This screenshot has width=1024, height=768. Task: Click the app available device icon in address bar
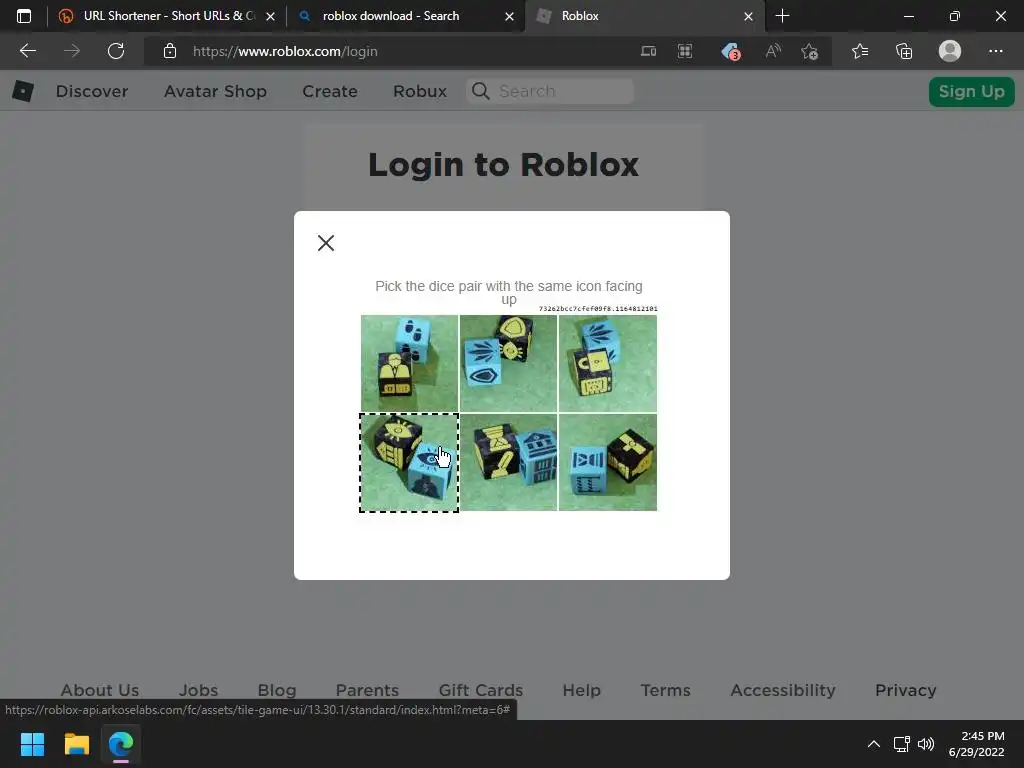[x=648, y=51]
